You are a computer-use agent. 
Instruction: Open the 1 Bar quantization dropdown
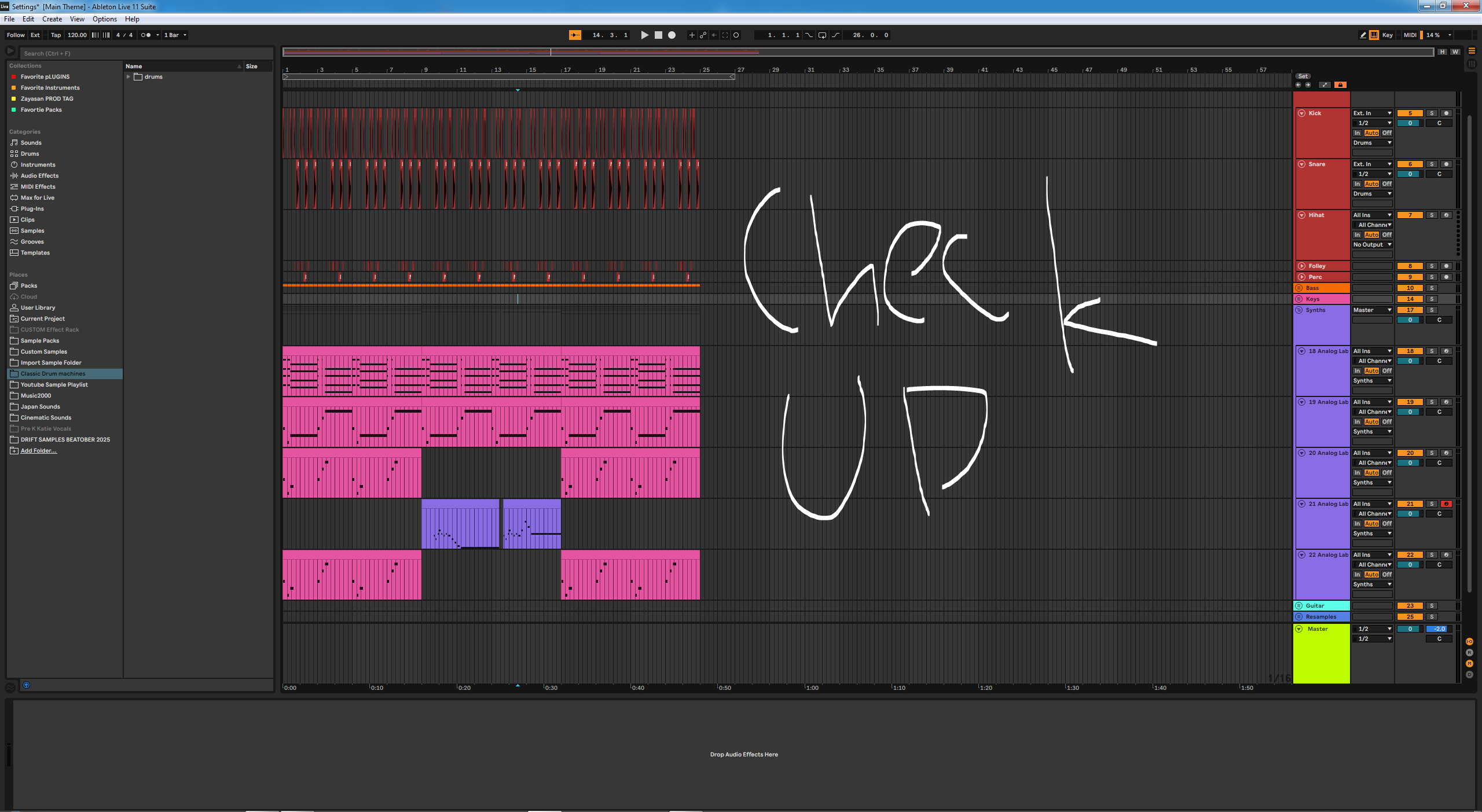coord(175,35)
